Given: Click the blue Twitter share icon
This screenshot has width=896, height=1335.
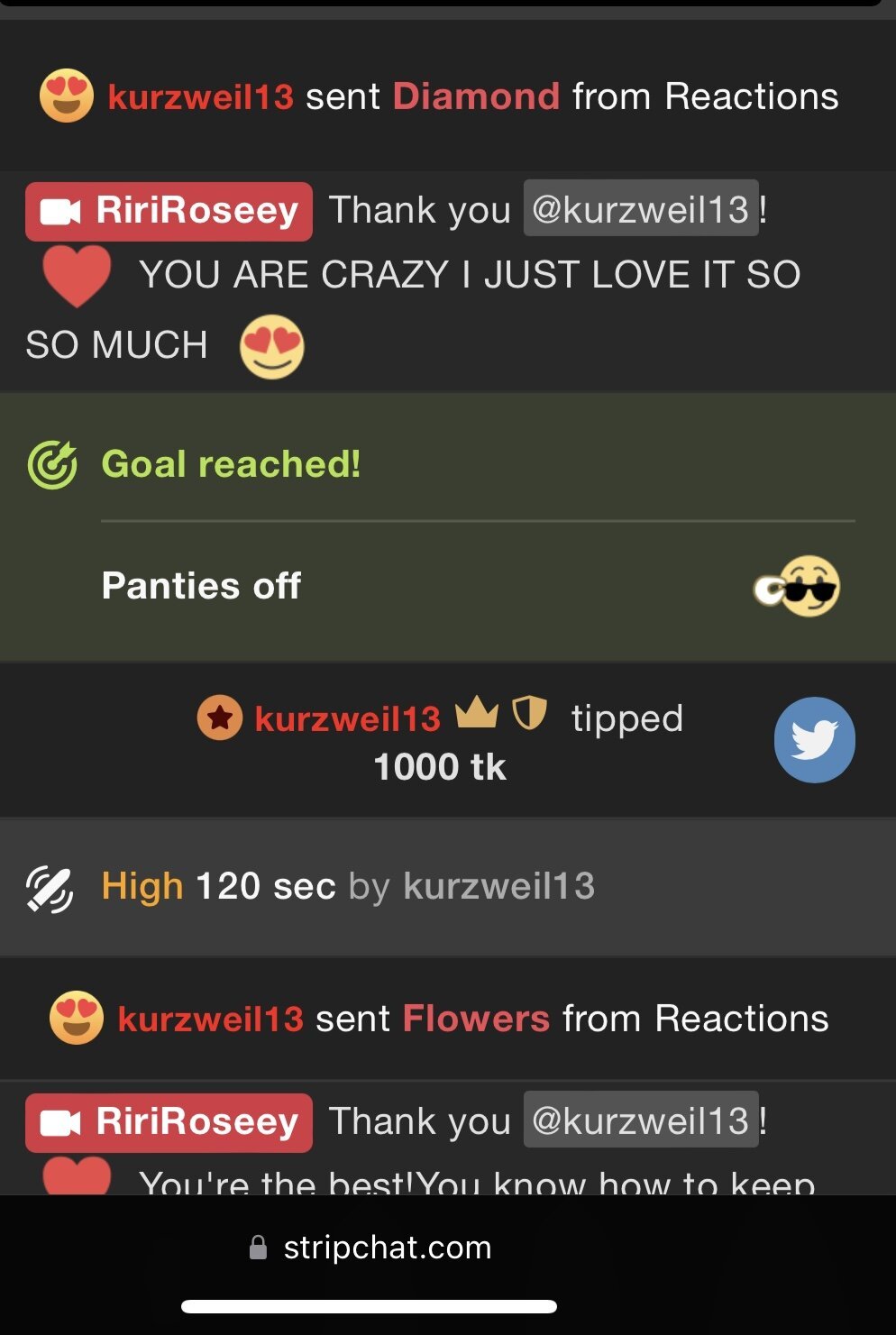Looking at the screenshot, I should point(814,740).
